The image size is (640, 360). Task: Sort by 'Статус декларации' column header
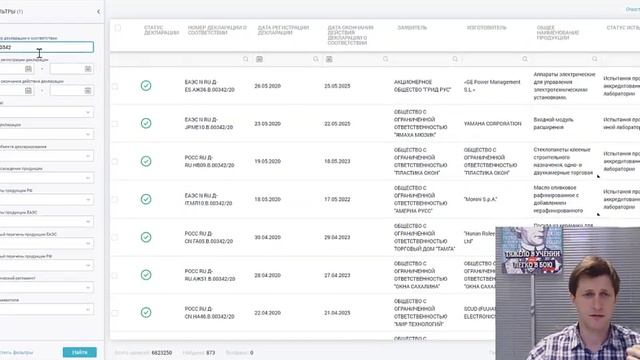tap(161, 30)
